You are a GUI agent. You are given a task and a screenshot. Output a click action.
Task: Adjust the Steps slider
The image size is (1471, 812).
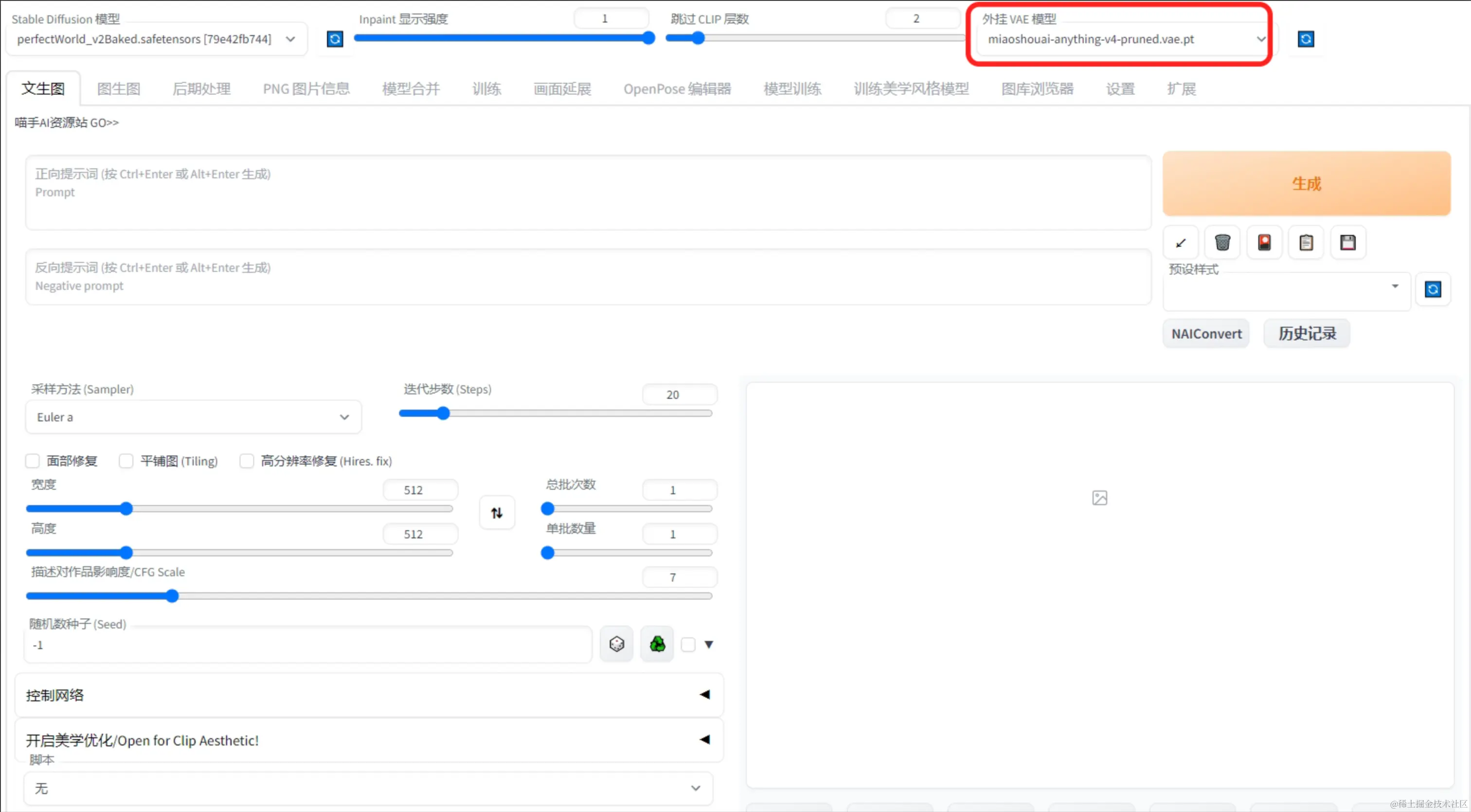tap(556, 413)
